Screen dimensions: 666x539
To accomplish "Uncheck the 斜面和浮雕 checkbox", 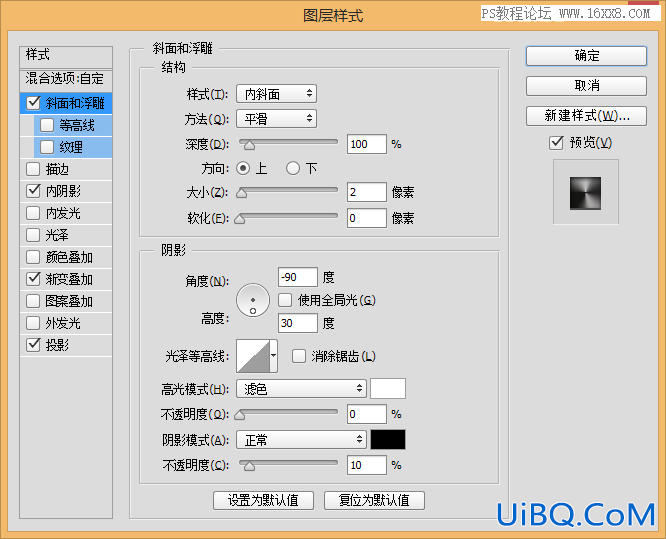I will pos(33,103).
